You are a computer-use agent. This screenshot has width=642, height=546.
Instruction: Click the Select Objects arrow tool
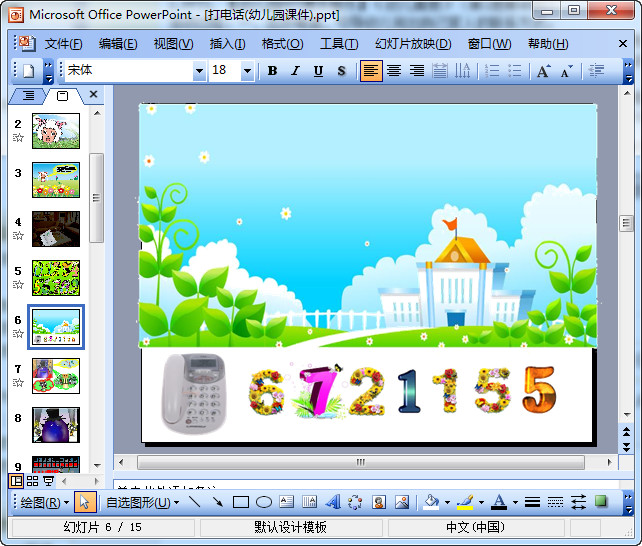point(85,502)
